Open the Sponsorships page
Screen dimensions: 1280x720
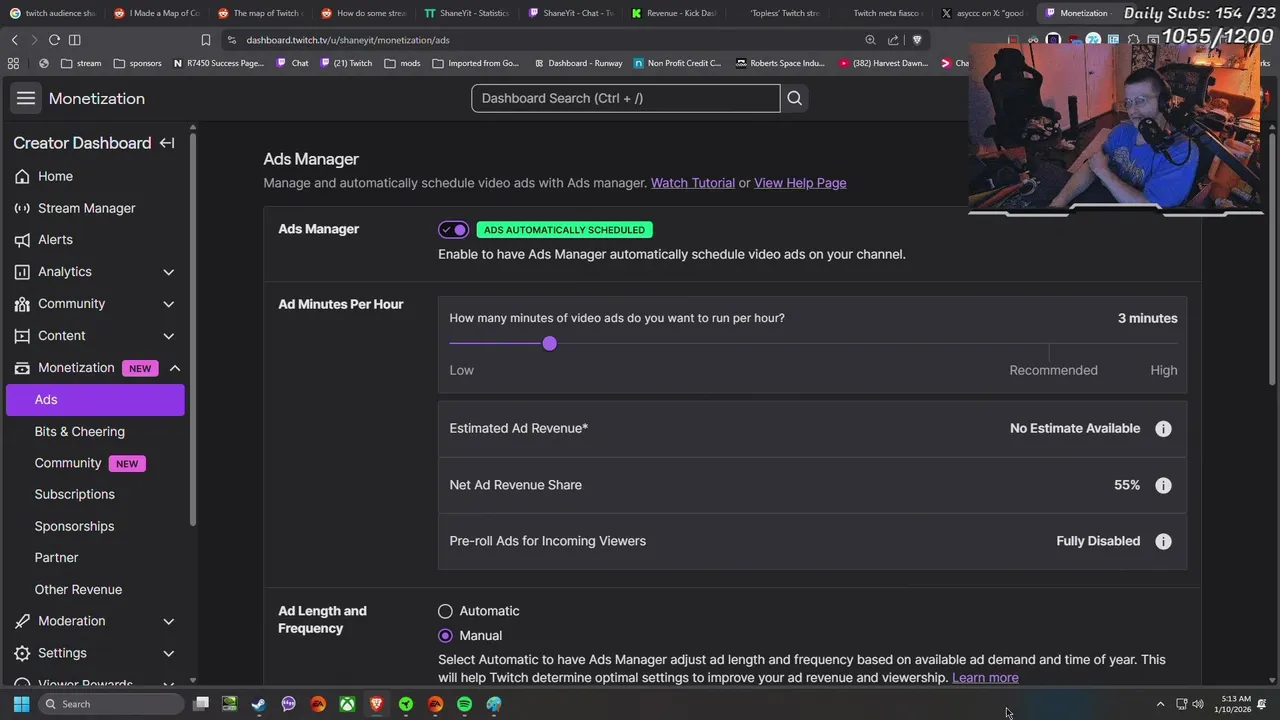74,526
